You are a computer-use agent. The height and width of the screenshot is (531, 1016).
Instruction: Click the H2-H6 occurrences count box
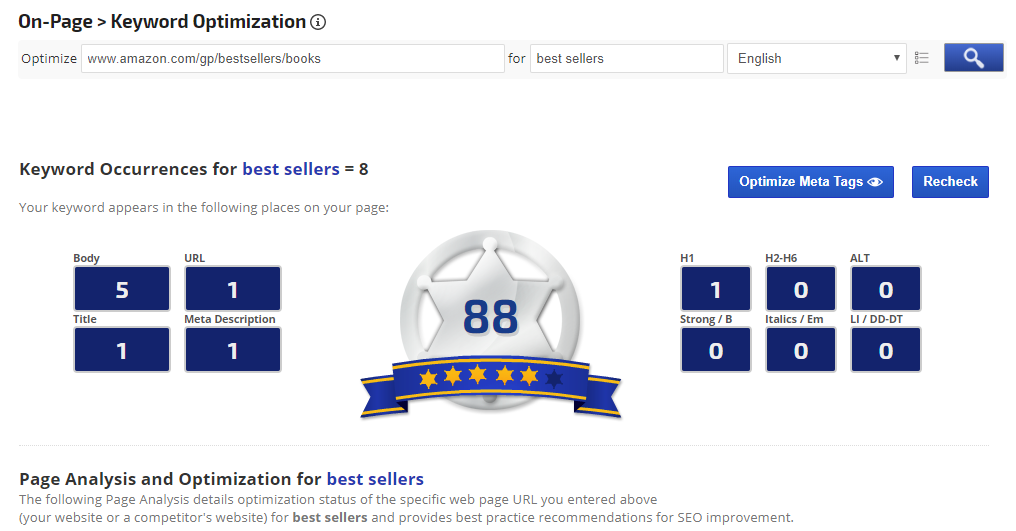[x=800, y=289]
